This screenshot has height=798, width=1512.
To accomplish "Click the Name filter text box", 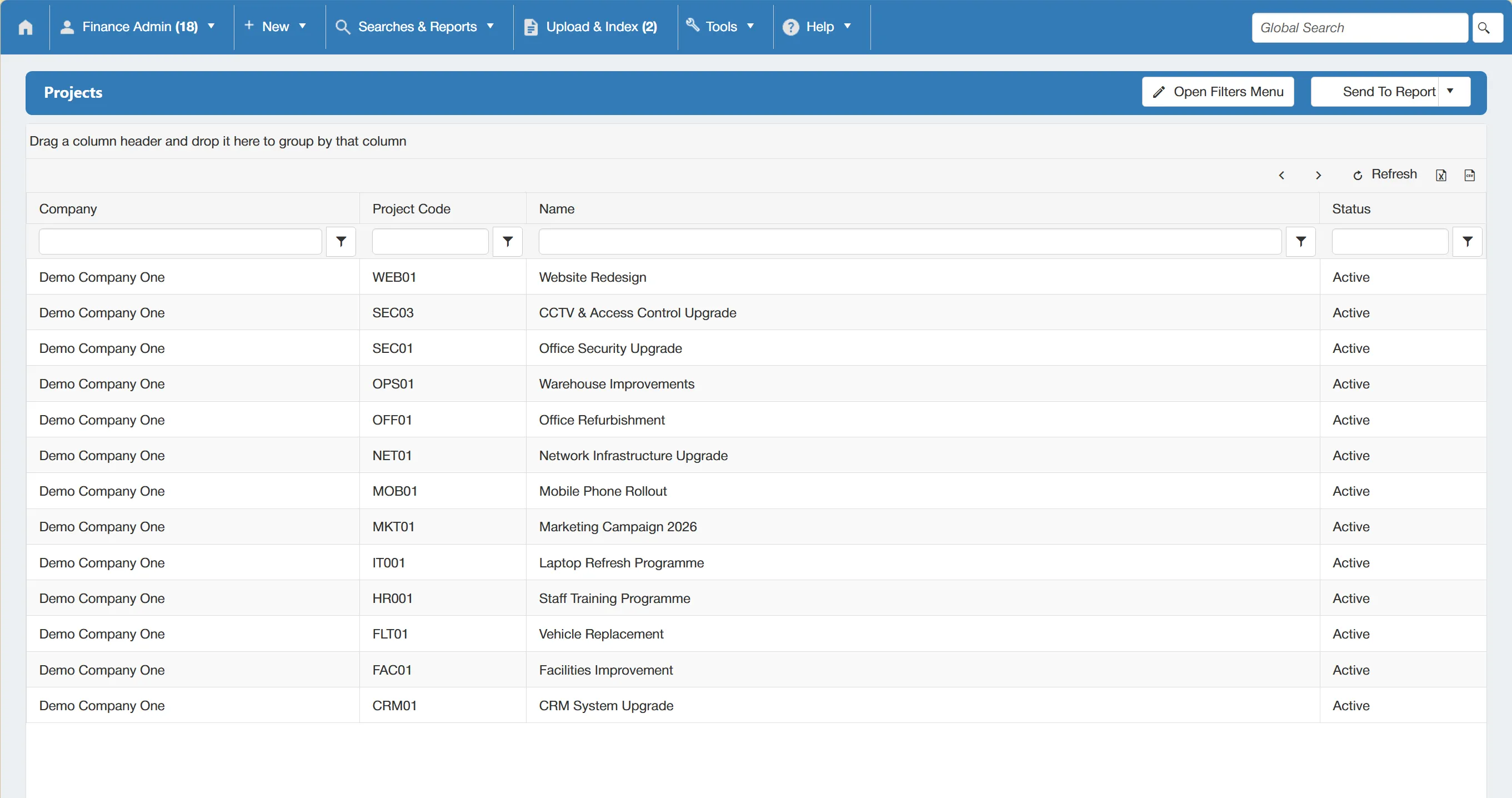I will 910,241.
